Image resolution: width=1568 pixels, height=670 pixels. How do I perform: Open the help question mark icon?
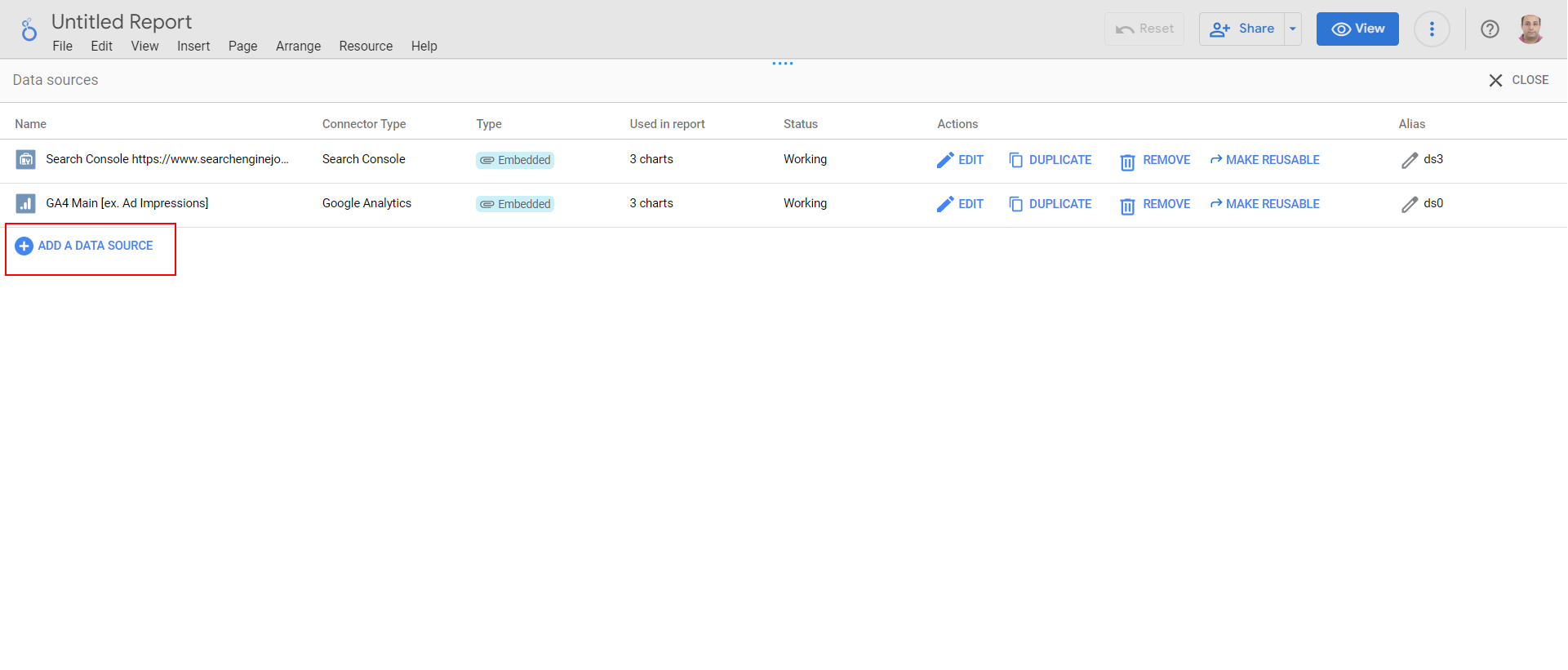pos(1490,29)
